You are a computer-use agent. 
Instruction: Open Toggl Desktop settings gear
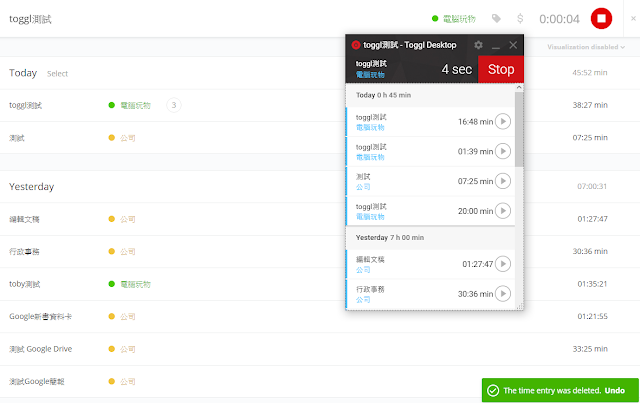tap(478, 45)
